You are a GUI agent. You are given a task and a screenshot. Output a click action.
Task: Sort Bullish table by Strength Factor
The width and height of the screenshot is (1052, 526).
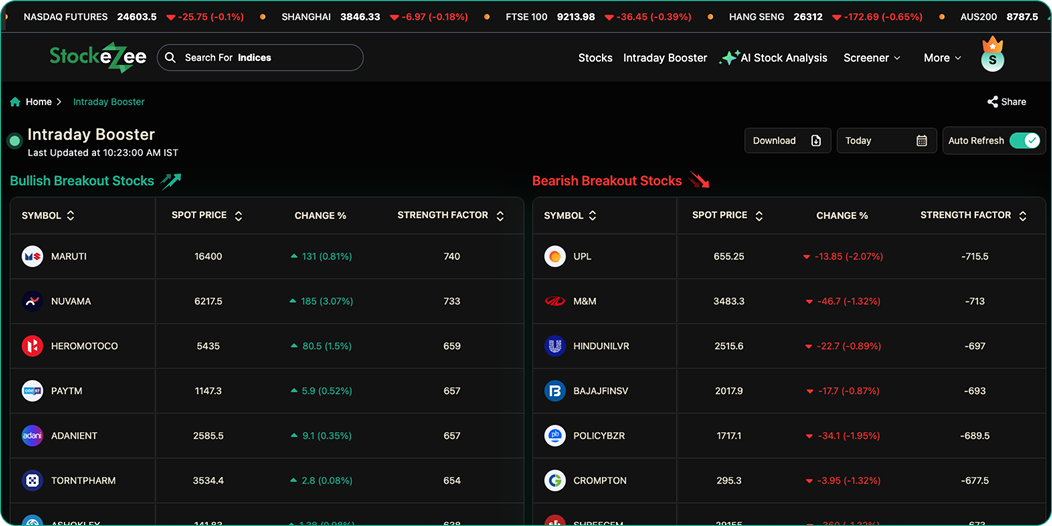click(x=500, y=216)
